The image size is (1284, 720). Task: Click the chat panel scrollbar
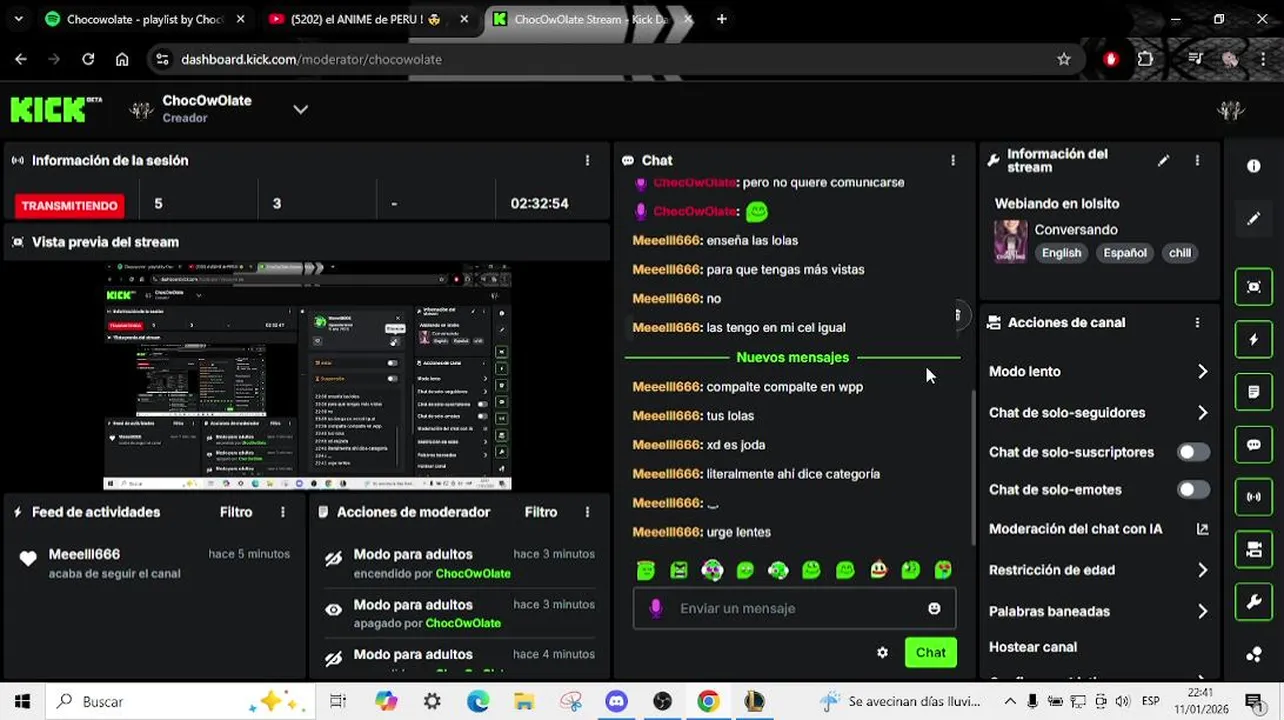point(973,468)
